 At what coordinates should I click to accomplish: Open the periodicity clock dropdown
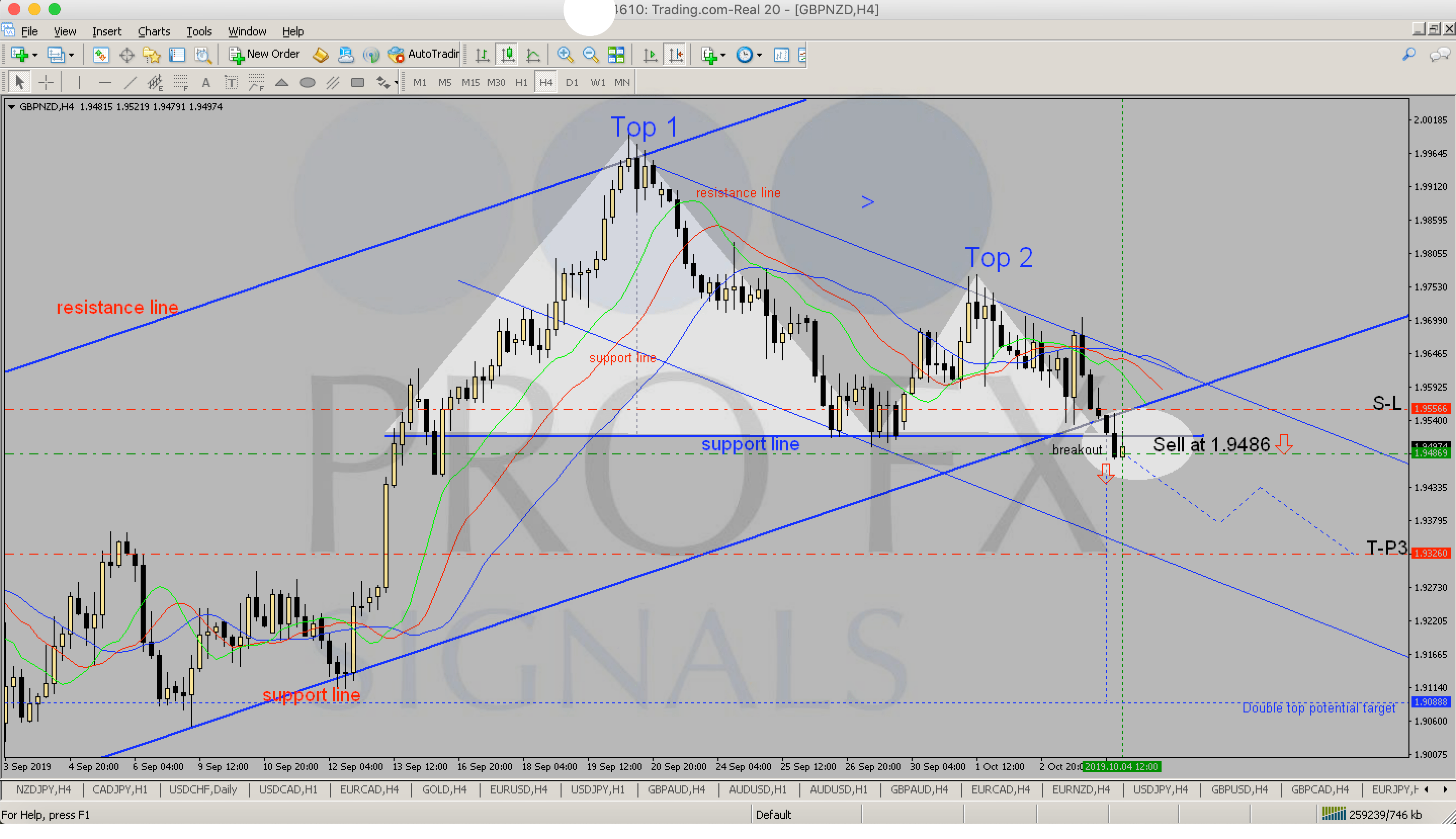759,55
